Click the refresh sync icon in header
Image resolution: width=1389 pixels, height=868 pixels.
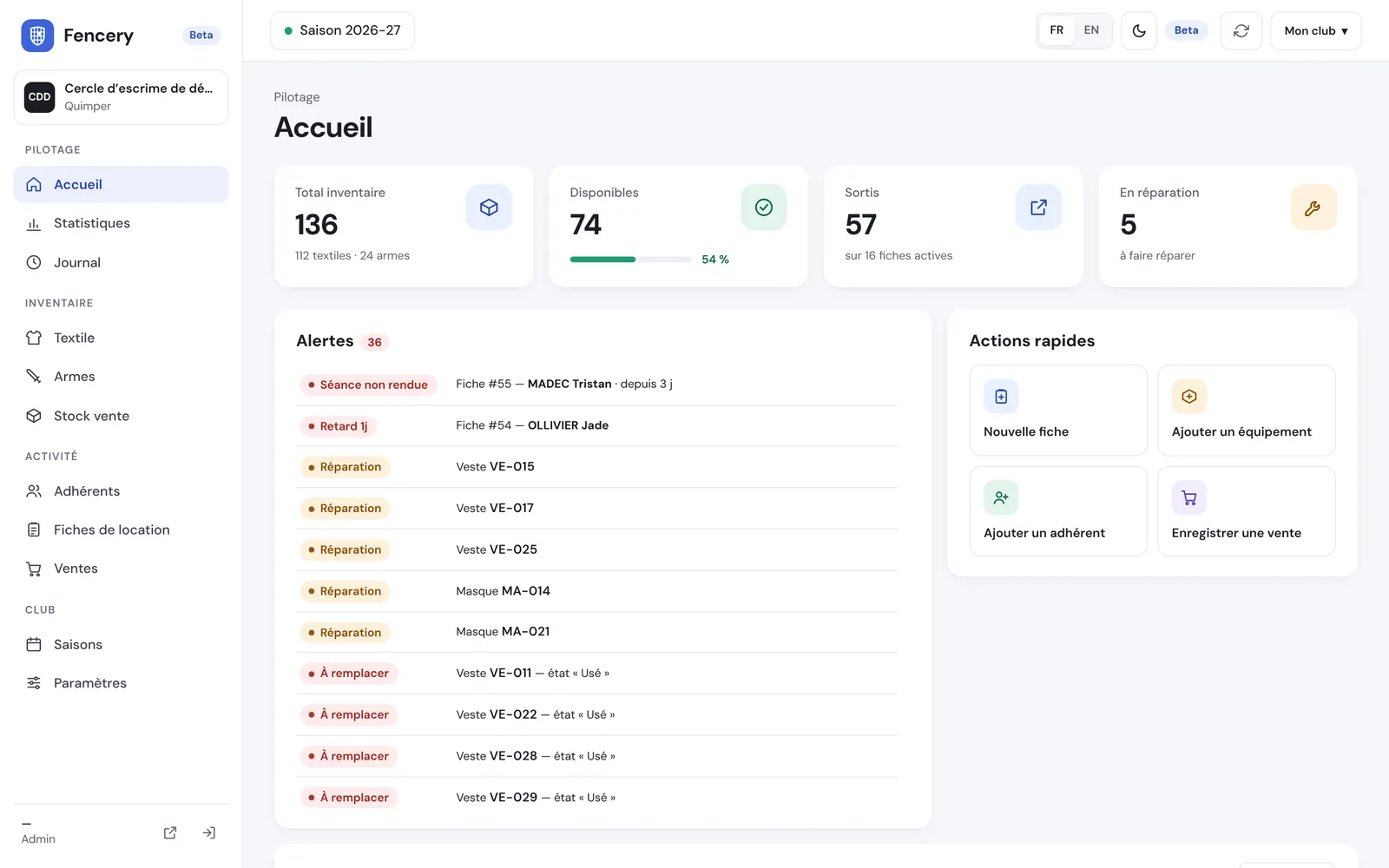tap(1241, 30)
